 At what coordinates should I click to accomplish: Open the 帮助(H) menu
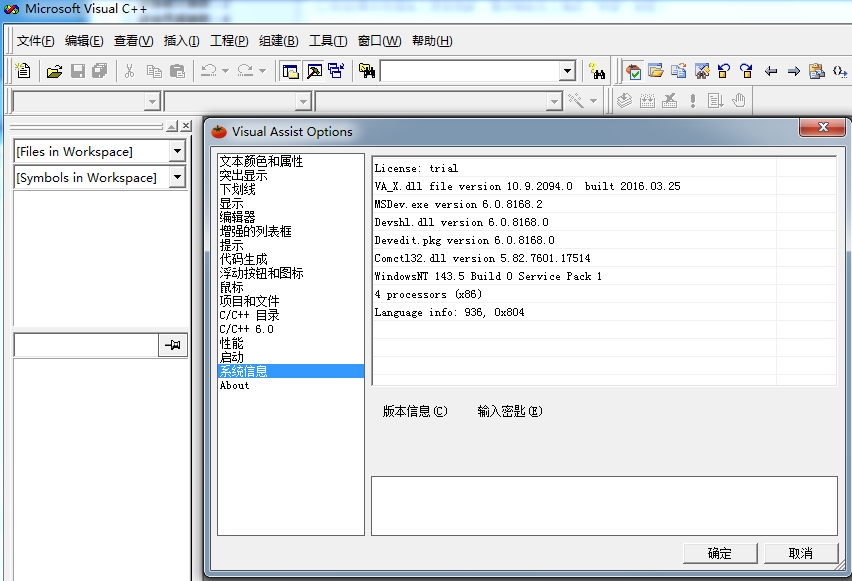pyautogui.click(x=432, y=41)
